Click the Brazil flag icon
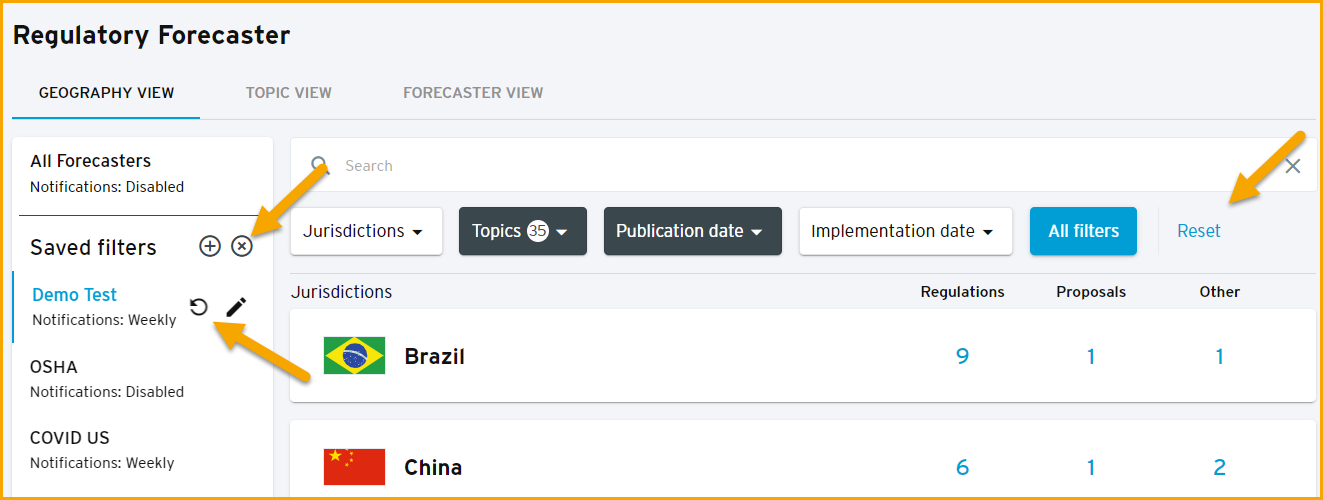Image resolution: width=1323 pixels, height=500 pixels. click(x=354, y=356)
